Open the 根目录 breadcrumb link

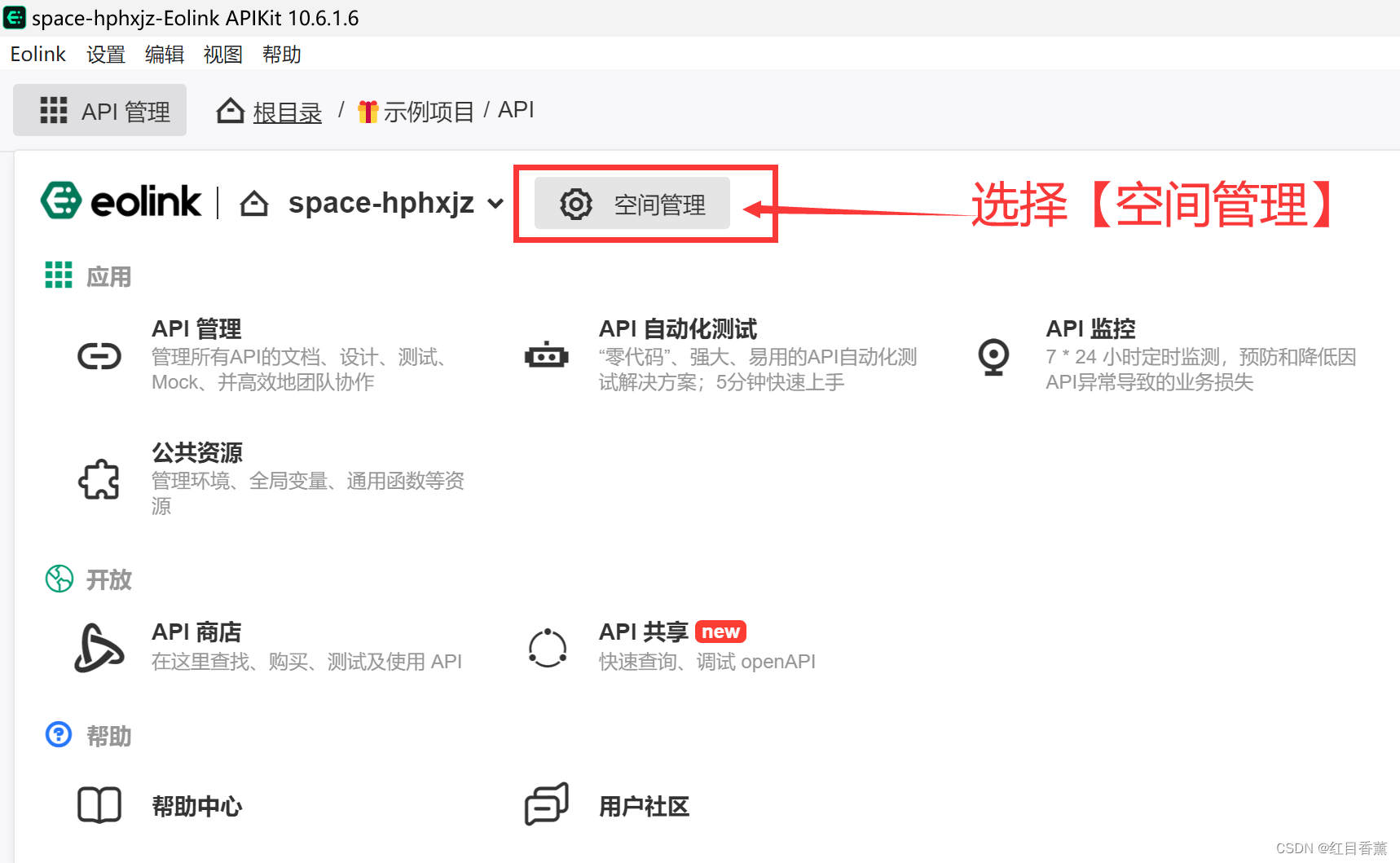pos(286,111)
